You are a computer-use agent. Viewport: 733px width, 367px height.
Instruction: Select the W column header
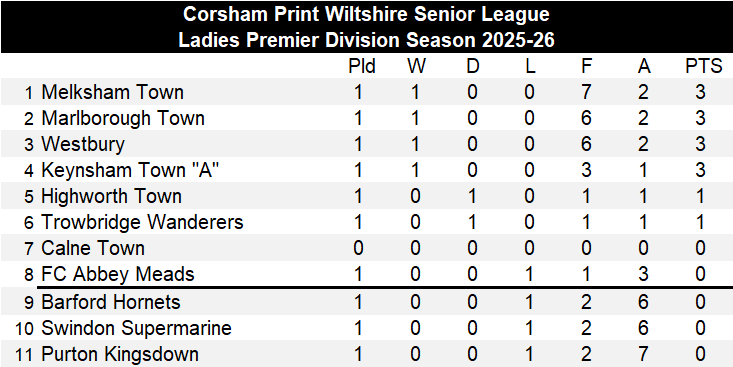pos(416,67)
